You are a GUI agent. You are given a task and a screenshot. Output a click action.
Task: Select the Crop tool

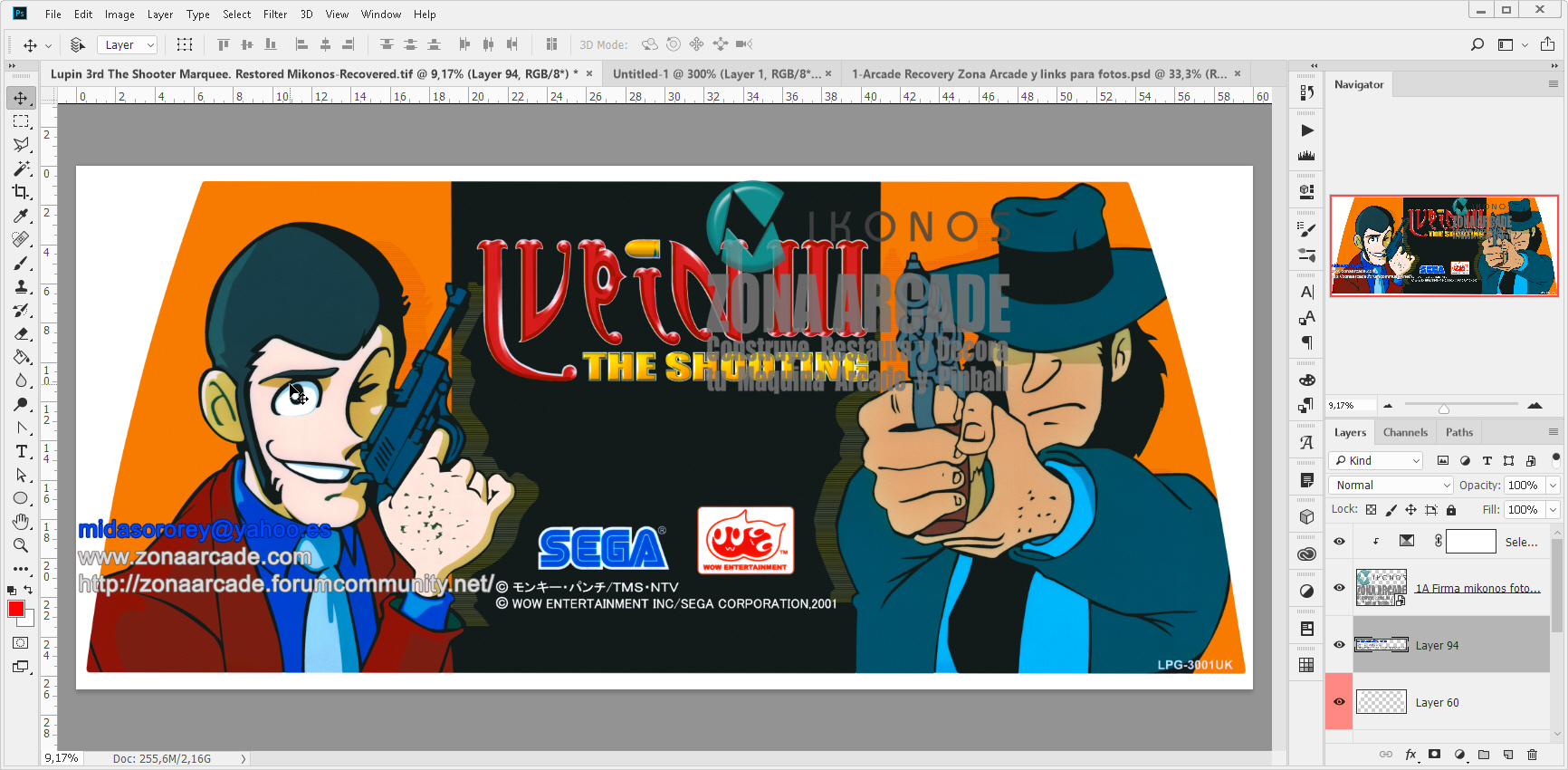click(21, 192)
